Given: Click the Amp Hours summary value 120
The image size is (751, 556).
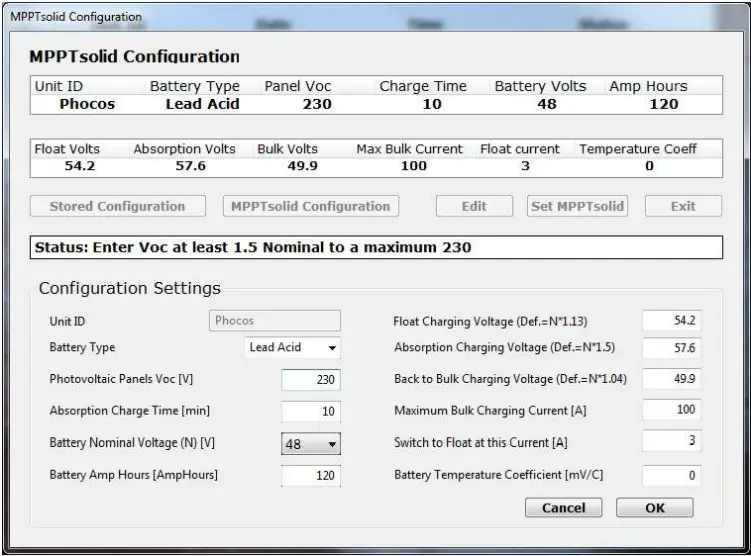Looking at the screenshot, I should (x=664, y=104).
